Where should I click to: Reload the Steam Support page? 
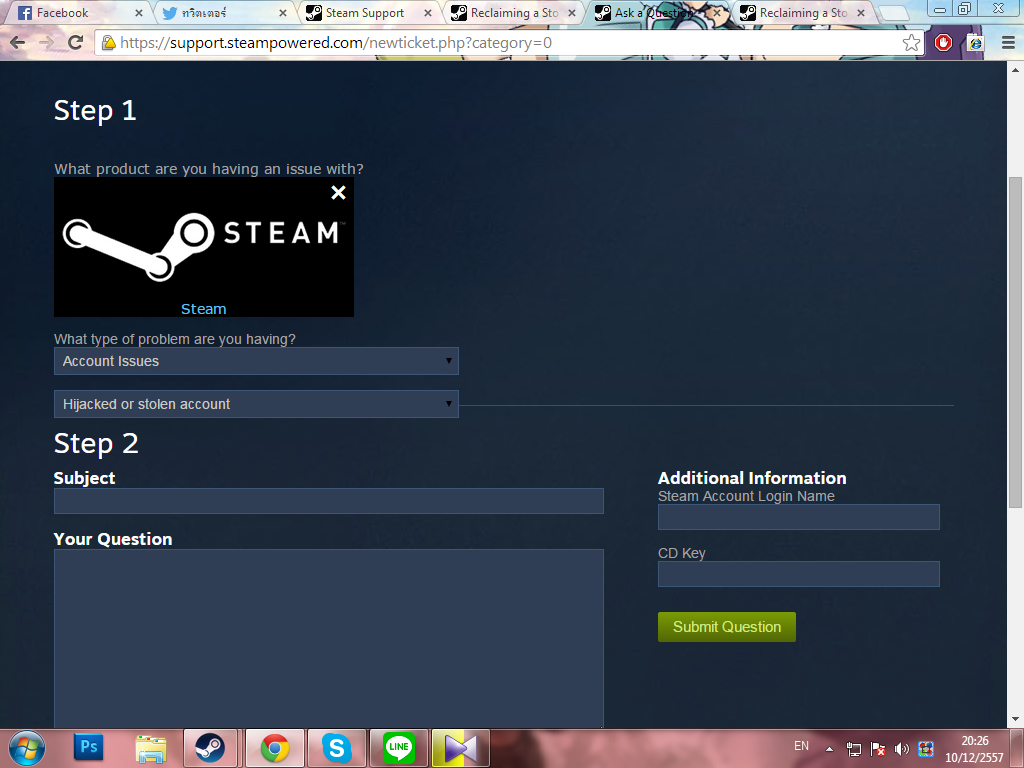(x=76, y=43)
